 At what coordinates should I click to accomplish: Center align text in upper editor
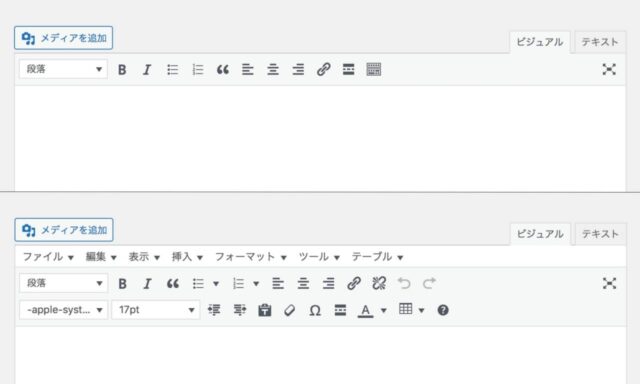pyautogui.click(x=273, y=70)
